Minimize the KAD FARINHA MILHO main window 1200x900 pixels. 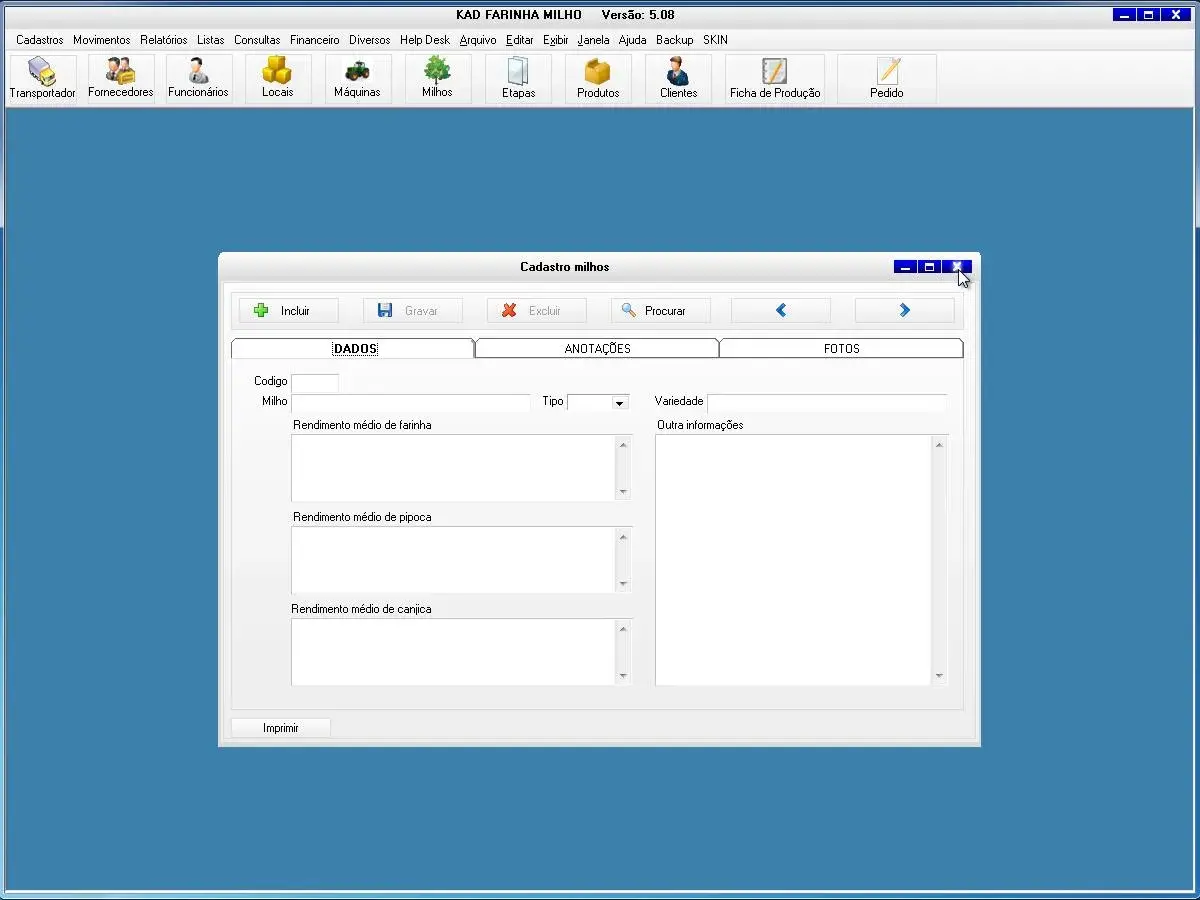(1125, 15)
